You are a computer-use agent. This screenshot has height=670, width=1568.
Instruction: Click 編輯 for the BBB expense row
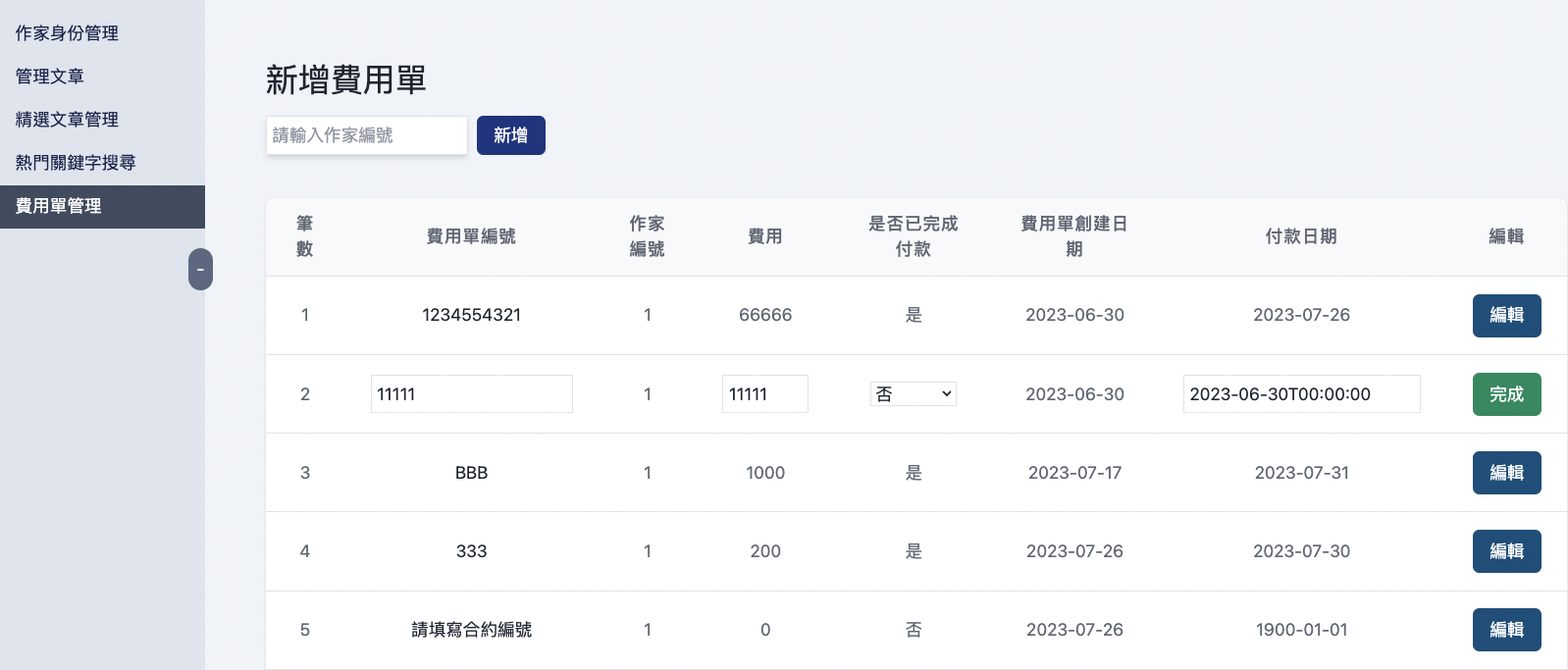1506,473
